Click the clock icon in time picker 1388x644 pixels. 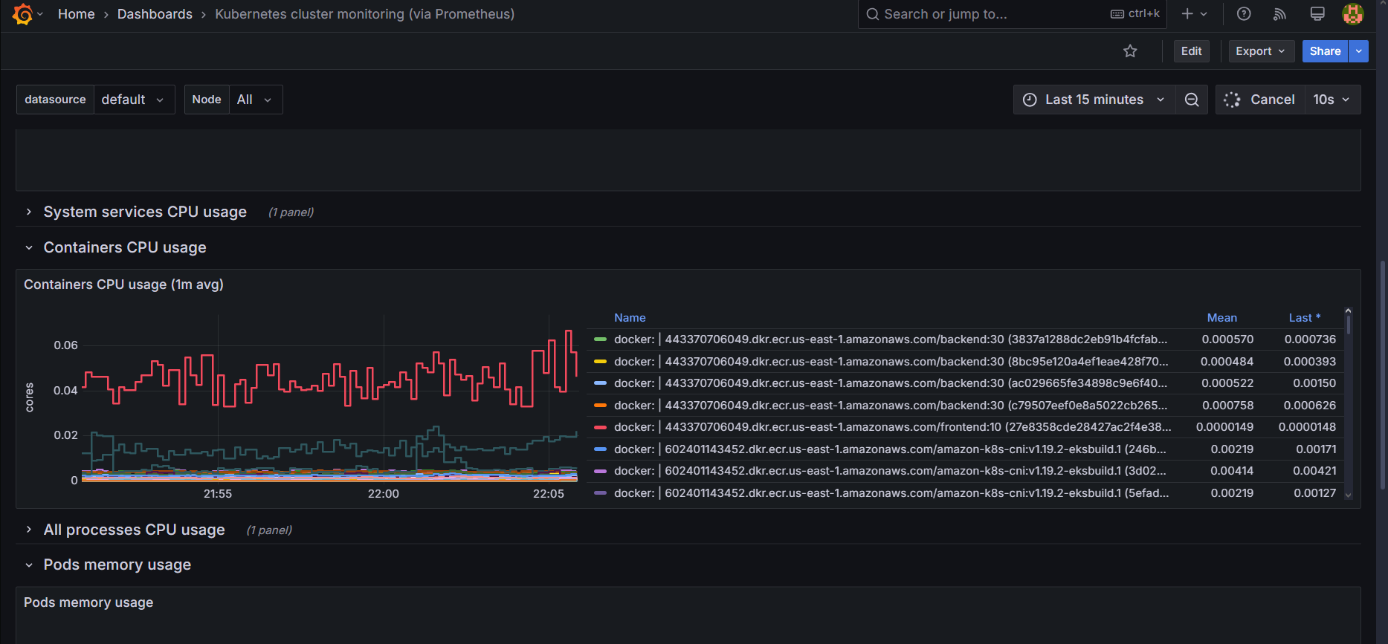[x=1030, y=100]
